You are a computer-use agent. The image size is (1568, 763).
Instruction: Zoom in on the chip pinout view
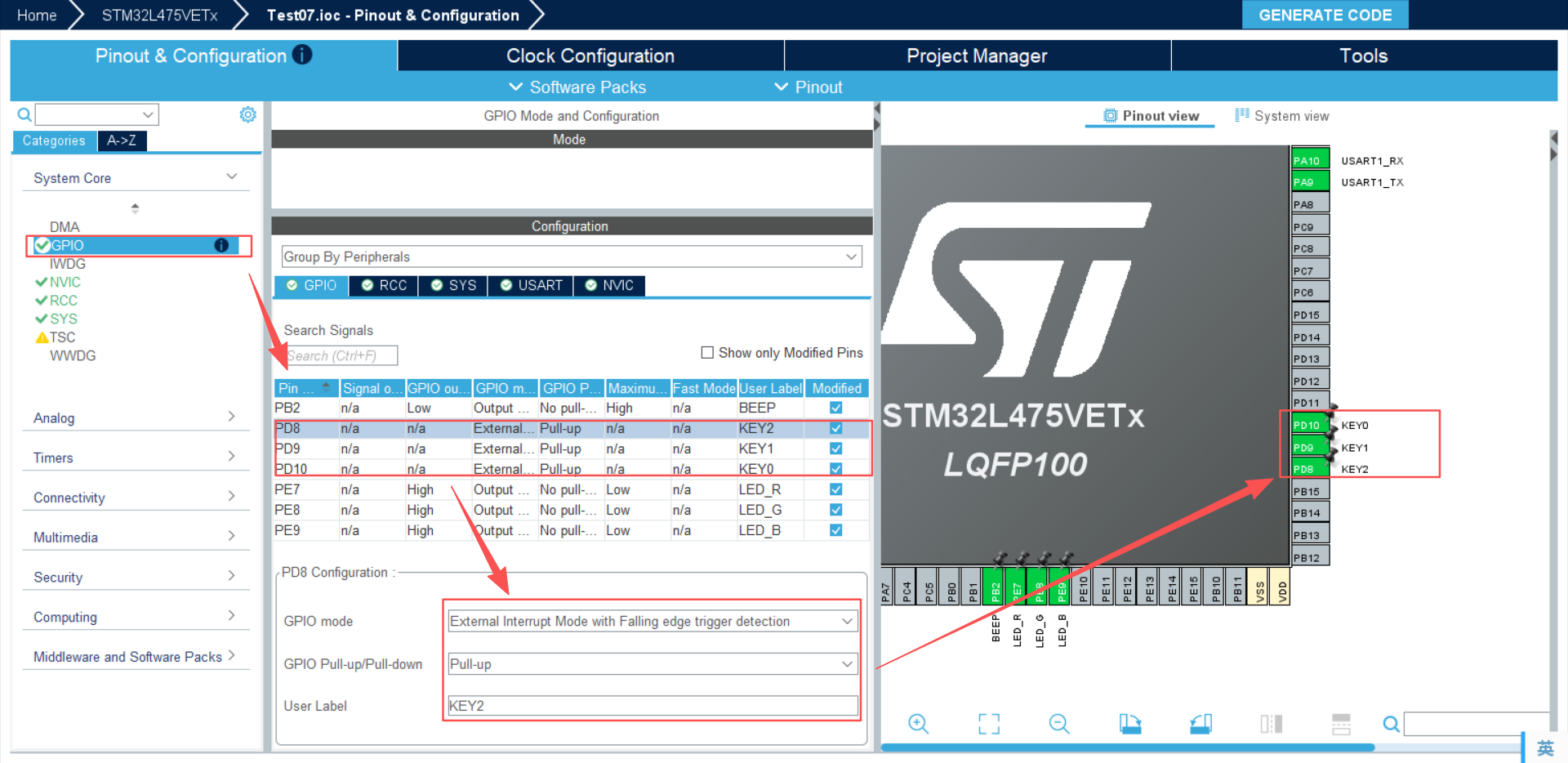(x=918, y=724)
